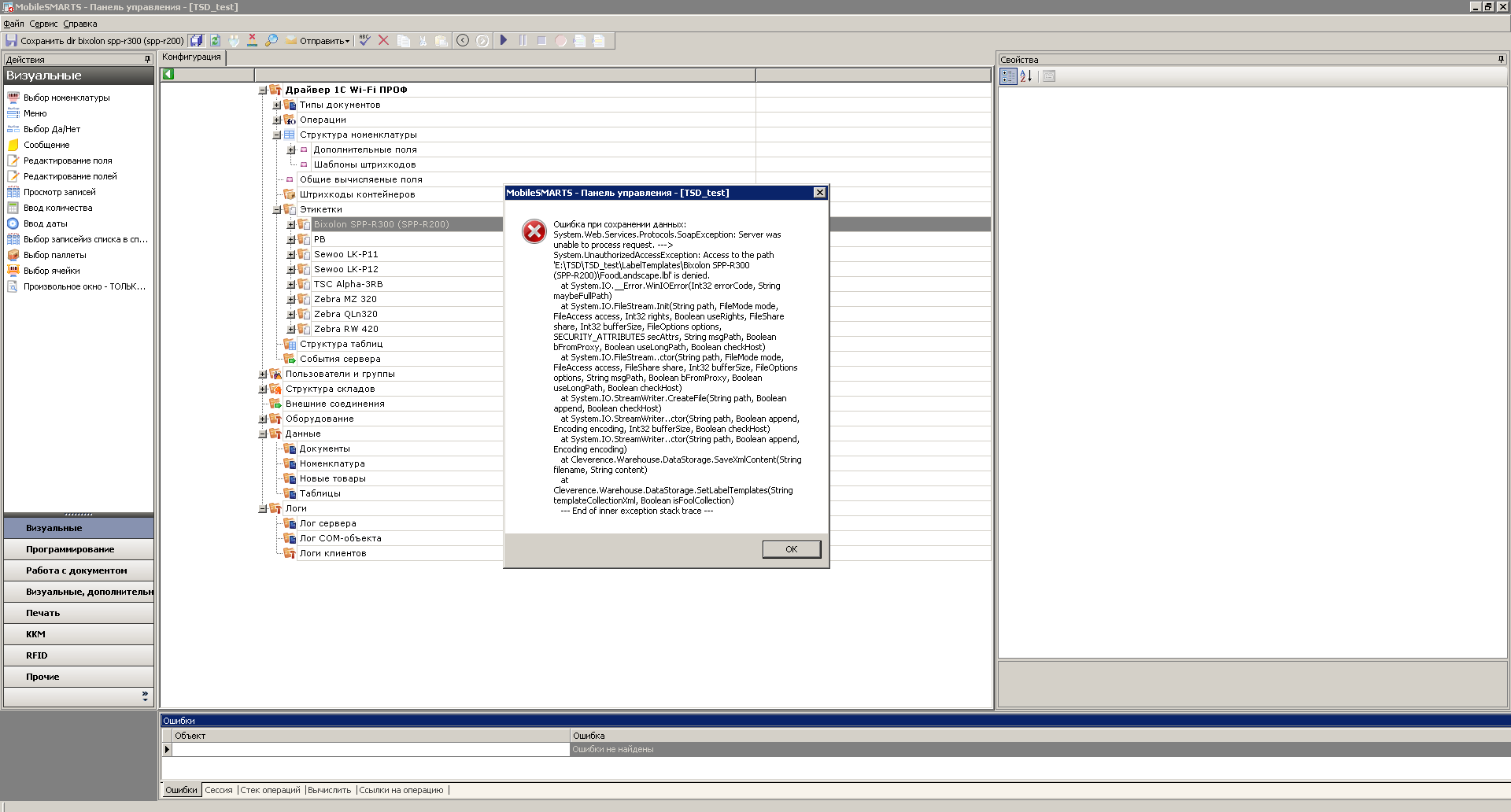Switch to the Стек операций tab
Image resolution: width=1511 pixels, height=812 pixels.
[x=270, y=790]
